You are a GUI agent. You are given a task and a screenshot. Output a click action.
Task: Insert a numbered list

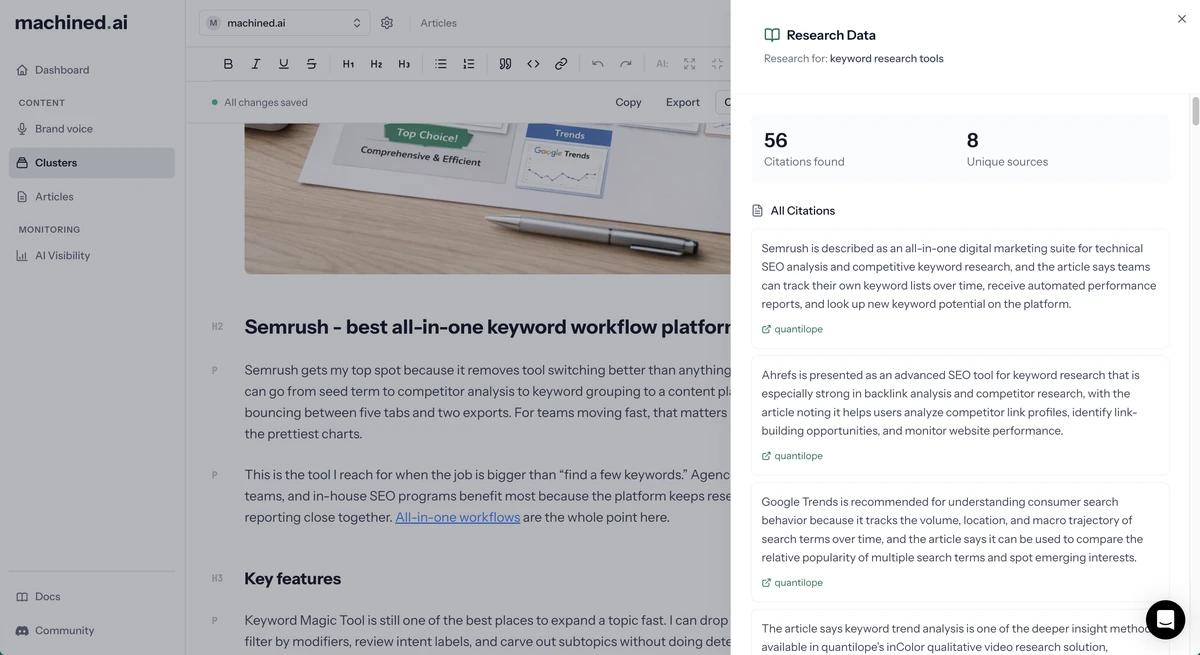pos(469,64)
